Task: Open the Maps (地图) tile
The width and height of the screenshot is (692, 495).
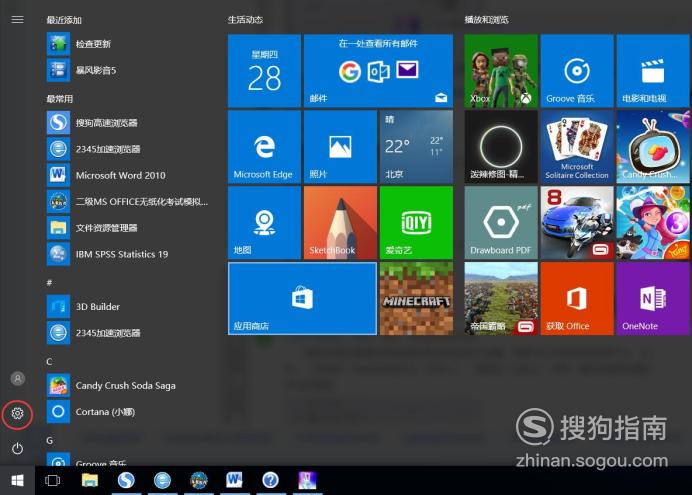Action: click(x=264, y=222)
